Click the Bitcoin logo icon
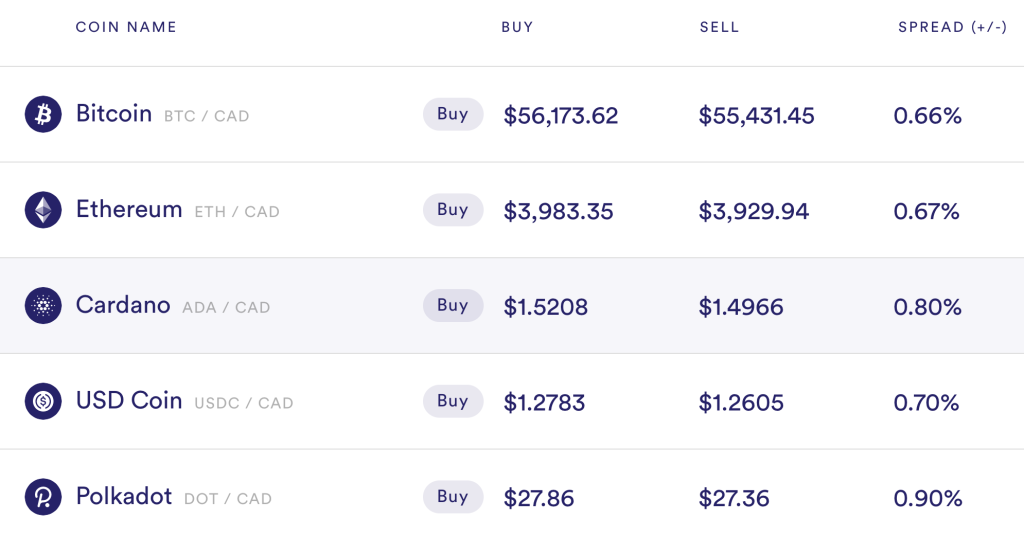 tap(43, 114)
